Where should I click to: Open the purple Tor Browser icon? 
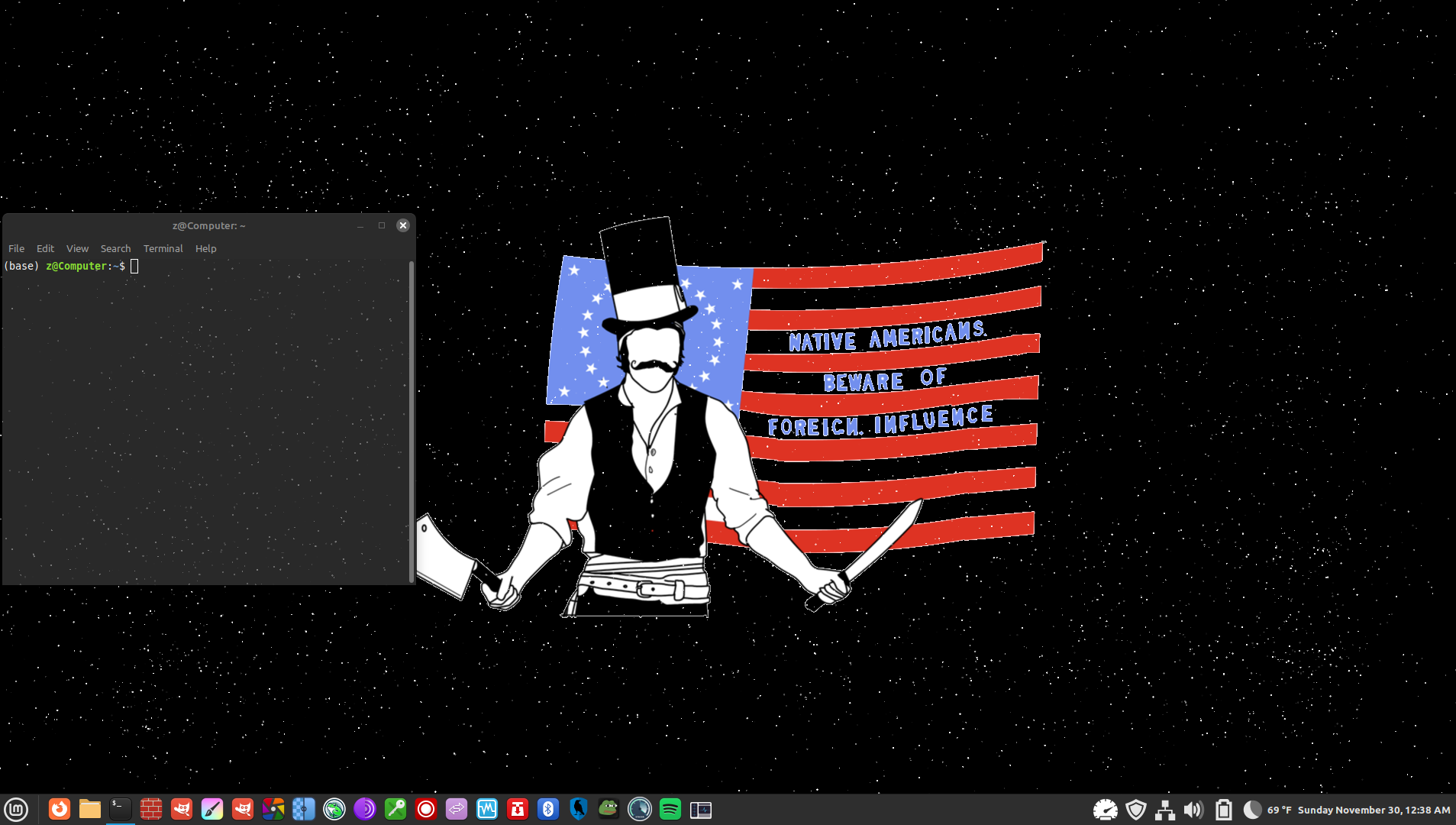[365, 809]
